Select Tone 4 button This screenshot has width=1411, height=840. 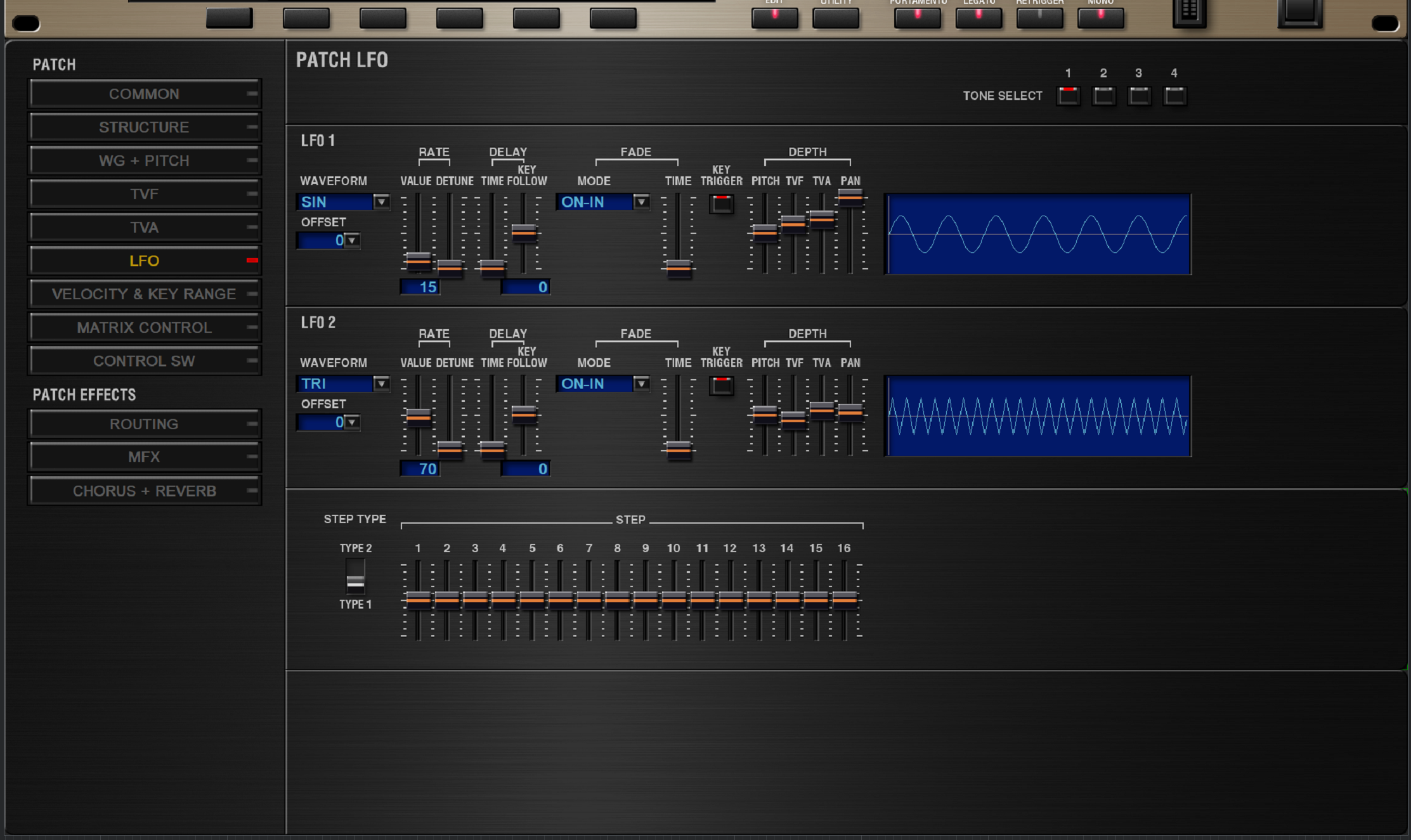click(1174, 96)
